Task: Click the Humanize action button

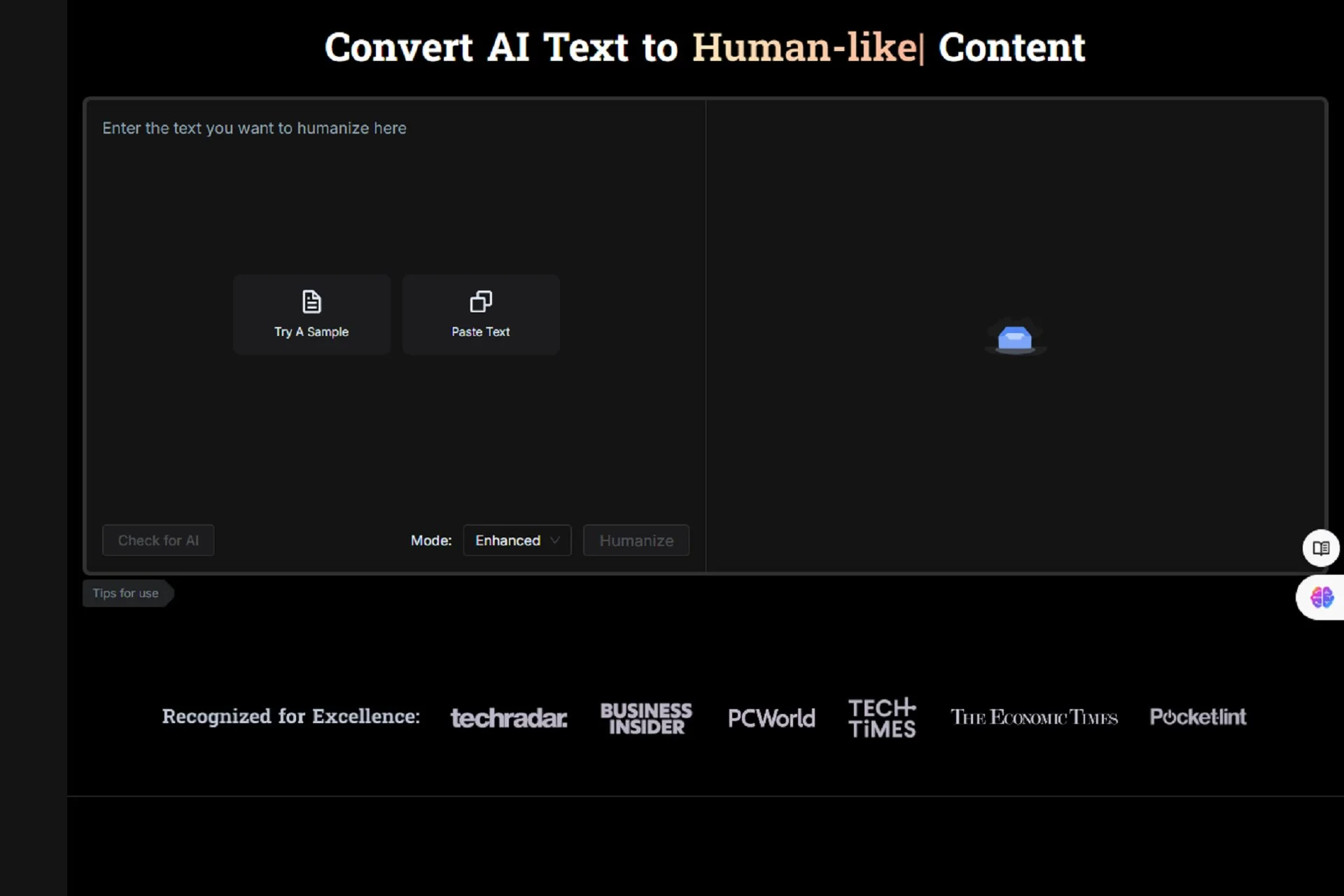Action: (636, 540)
